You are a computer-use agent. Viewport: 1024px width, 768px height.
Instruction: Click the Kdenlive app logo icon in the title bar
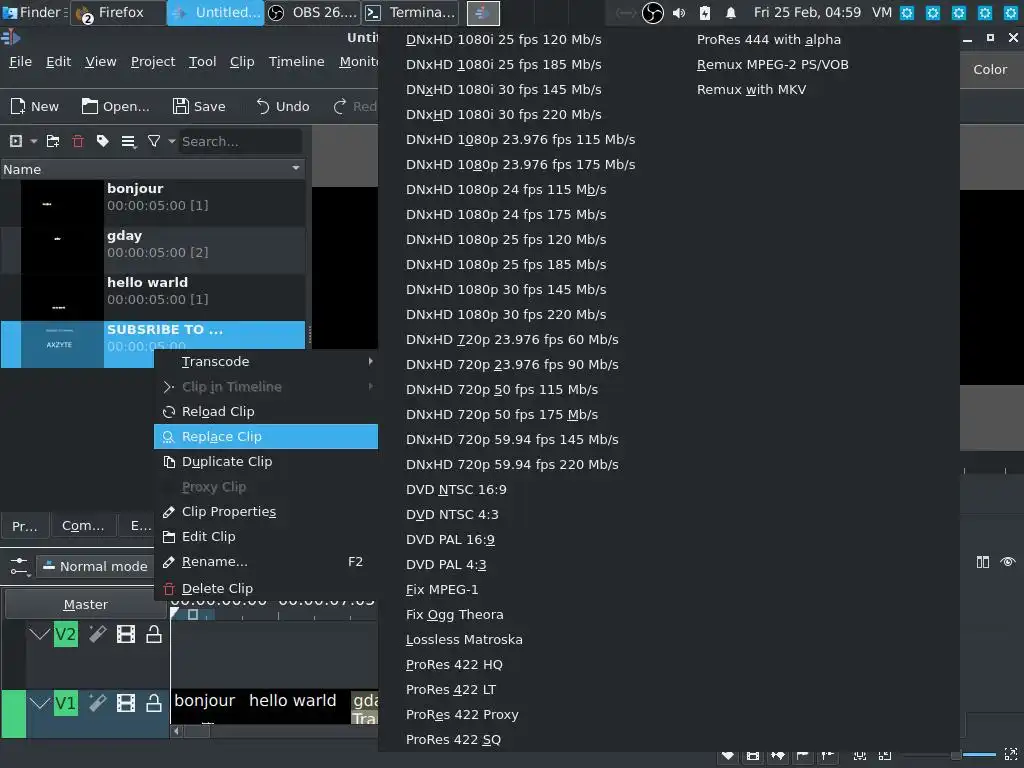coord(10,38)
